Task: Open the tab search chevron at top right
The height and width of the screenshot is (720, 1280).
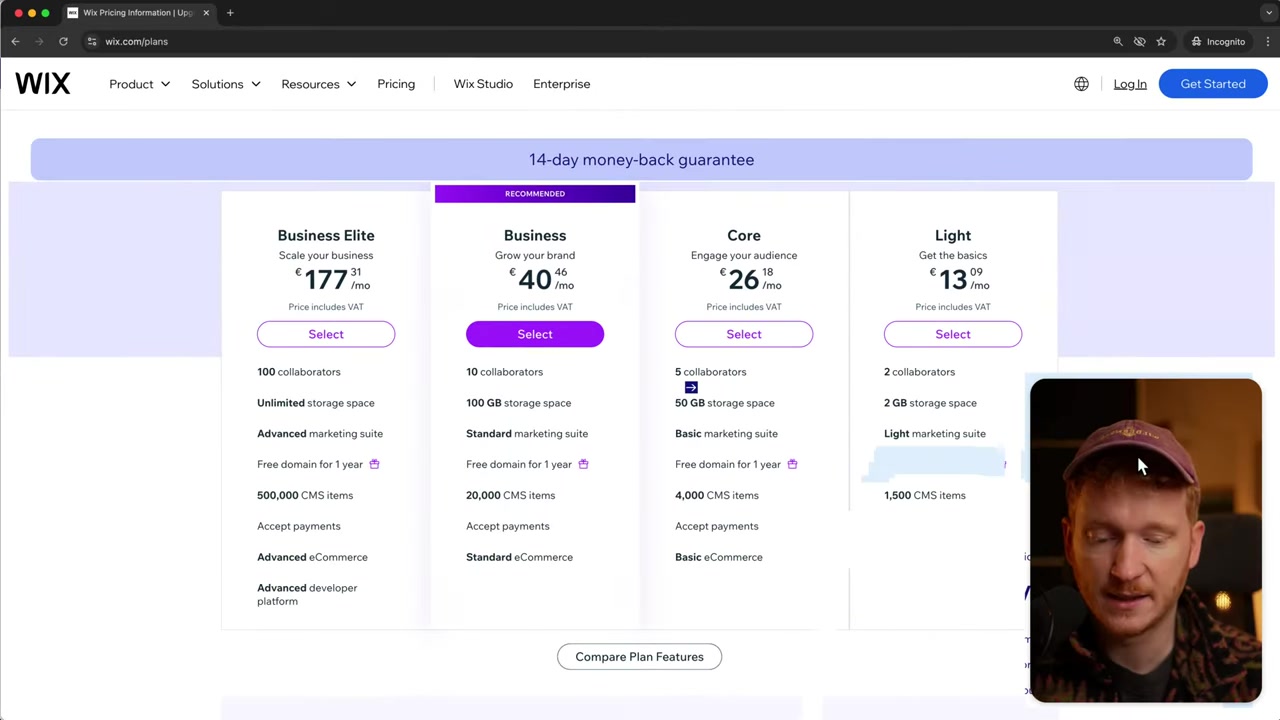Action: [1268, 13]
